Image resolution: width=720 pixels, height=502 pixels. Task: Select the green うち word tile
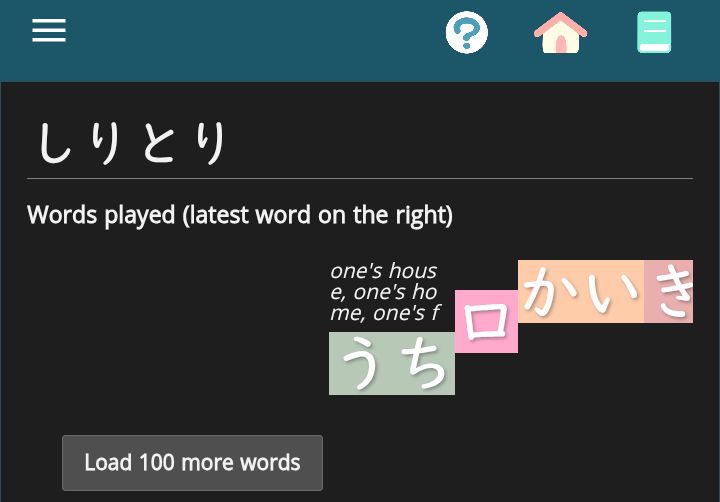click(x=391, y=364)
